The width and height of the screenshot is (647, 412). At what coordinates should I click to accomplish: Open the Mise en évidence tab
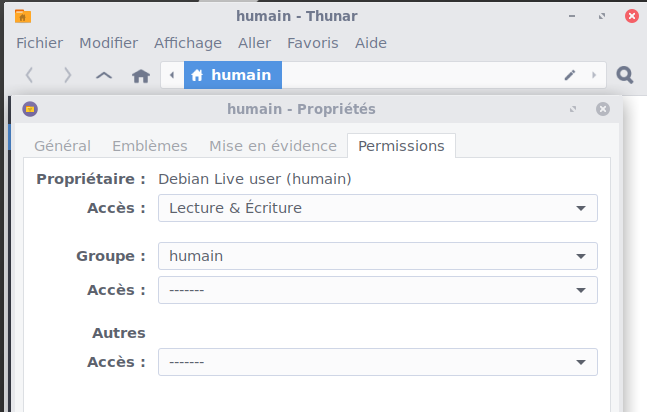tap(272, 146)
